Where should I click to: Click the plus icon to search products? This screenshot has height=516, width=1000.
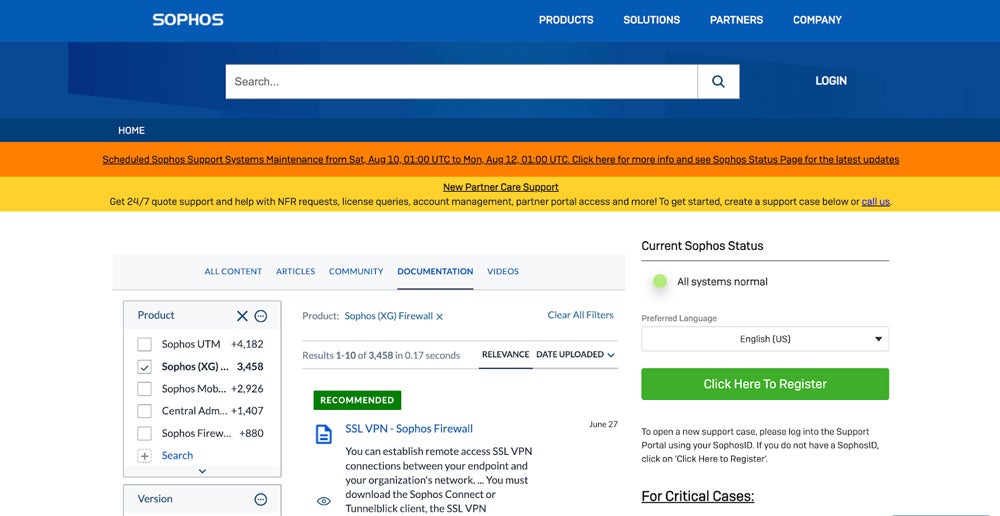click(144, 456)
